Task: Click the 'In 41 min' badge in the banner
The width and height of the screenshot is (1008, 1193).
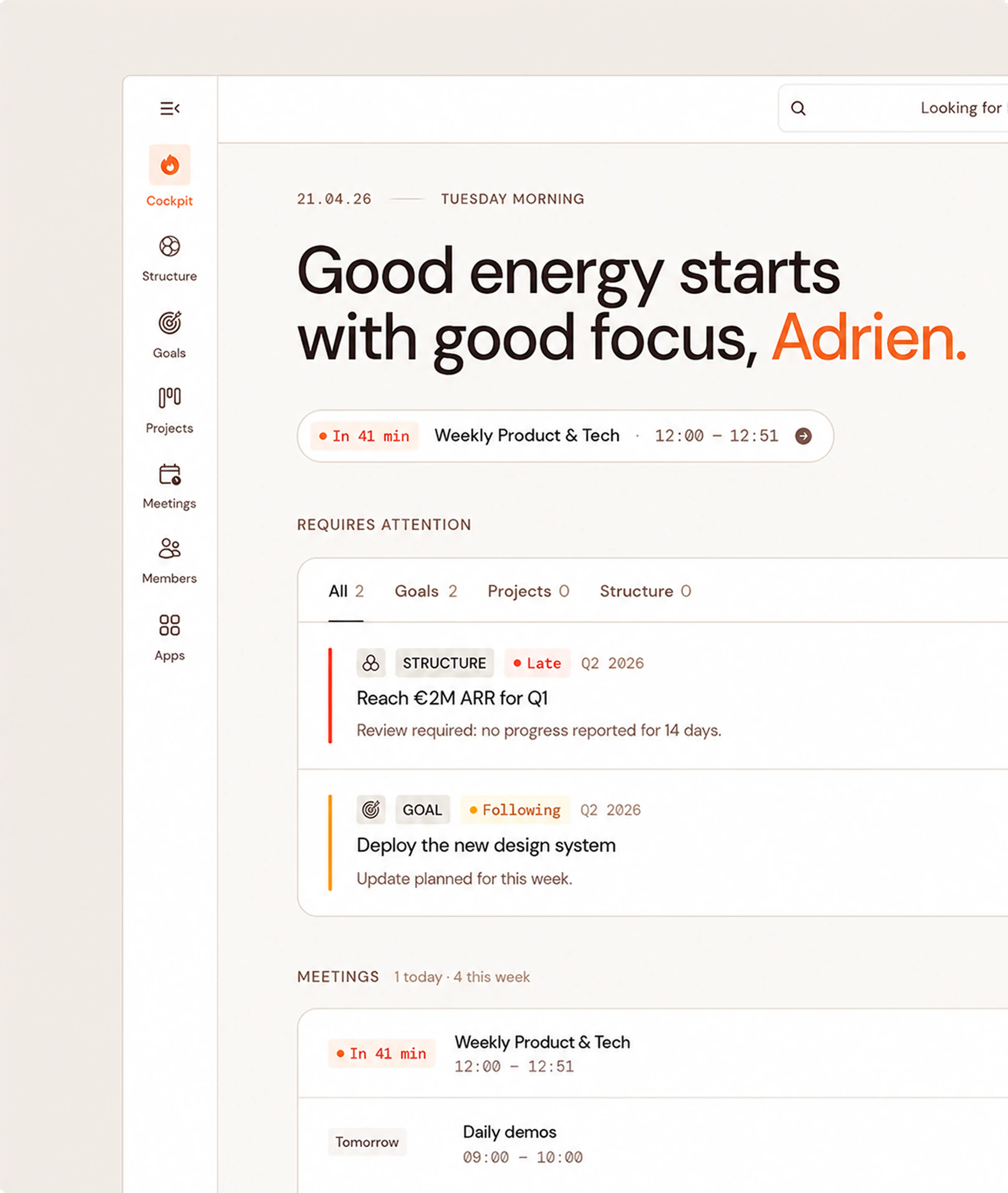Action: pyautogui.click(x=365, y=436)
